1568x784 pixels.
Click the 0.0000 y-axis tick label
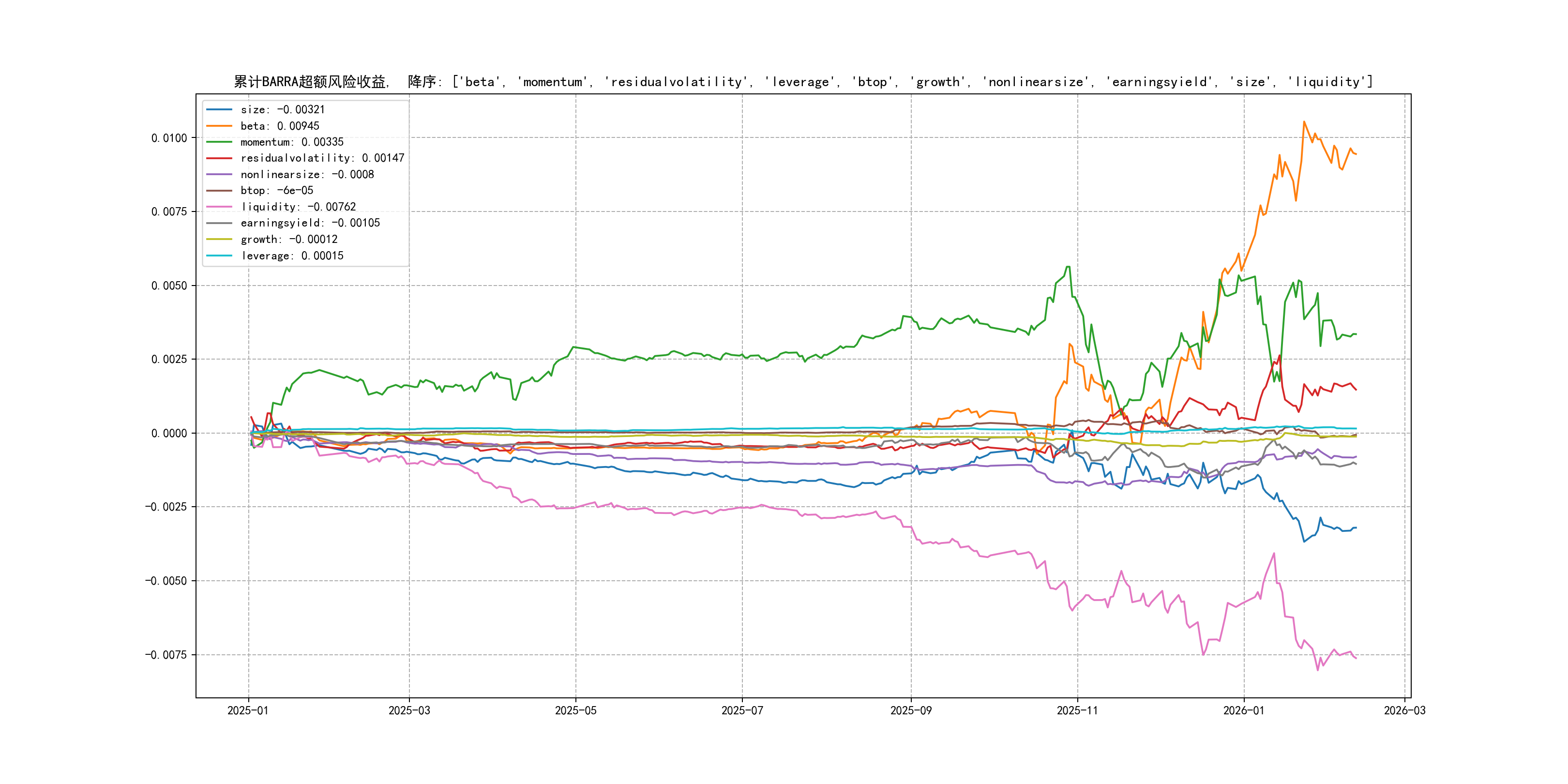point(169,434)
